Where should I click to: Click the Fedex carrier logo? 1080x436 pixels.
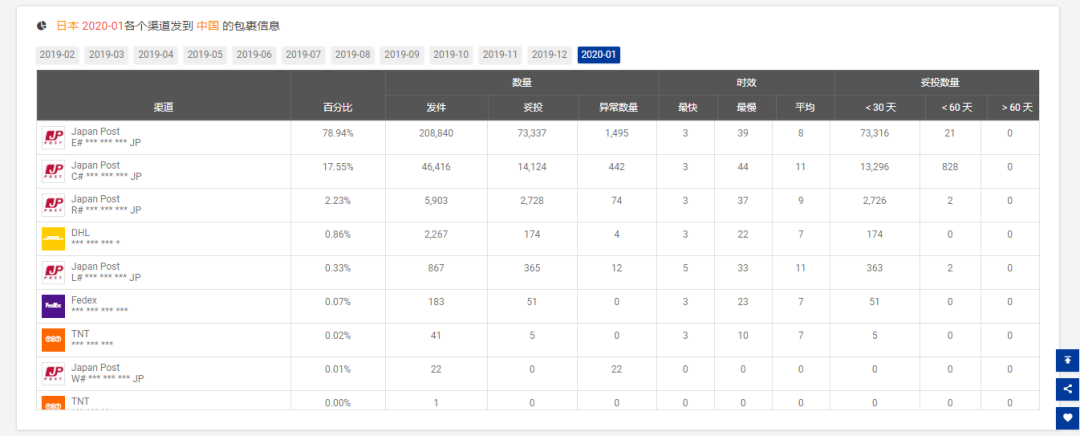pyautogui.click(x=53, y=306)
